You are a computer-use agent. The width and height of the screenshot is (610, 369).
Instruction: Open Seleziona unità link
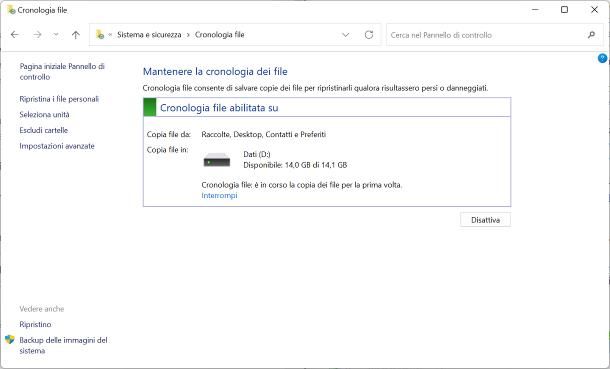(44, 115)
